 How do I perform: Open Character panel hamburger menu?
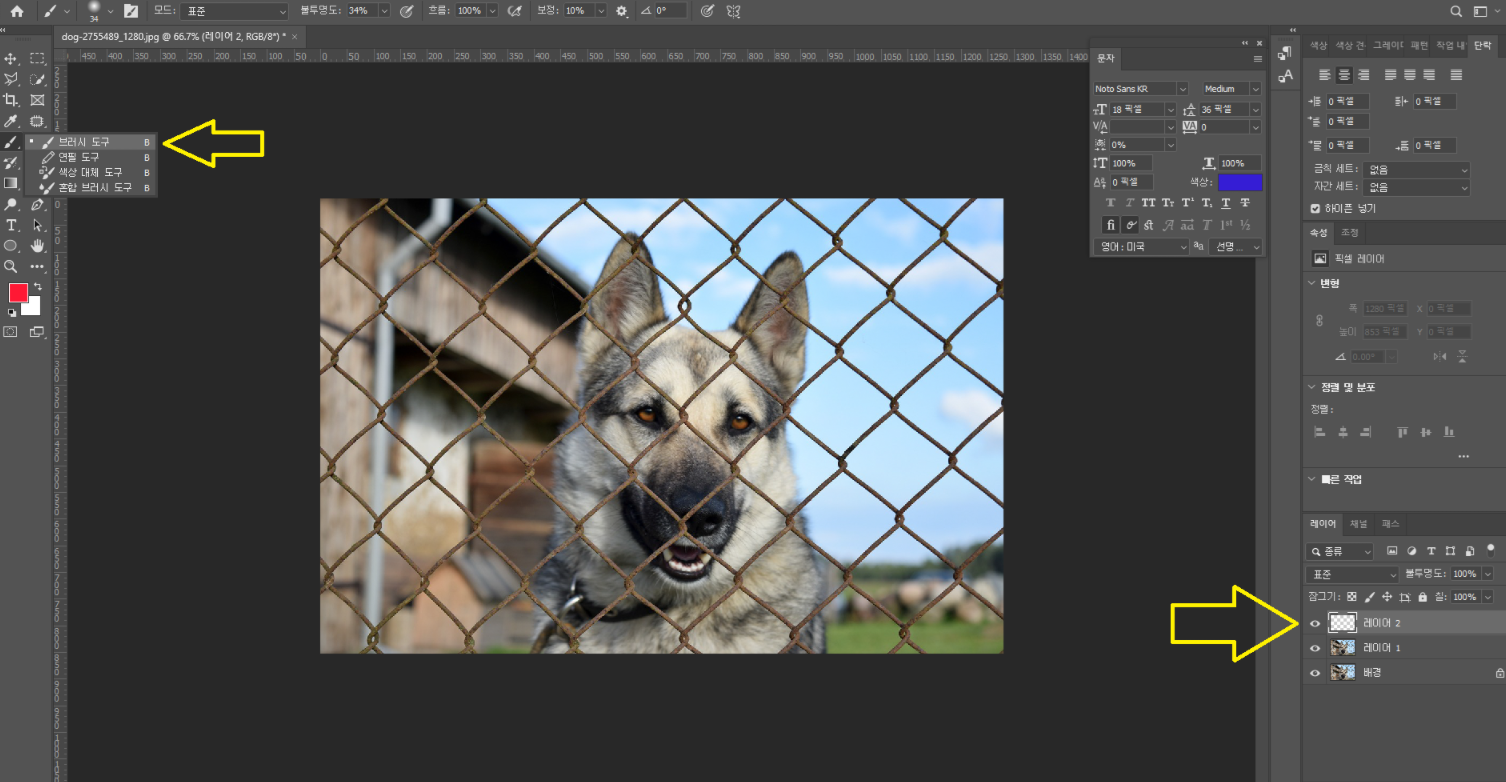click(1257, 58)
